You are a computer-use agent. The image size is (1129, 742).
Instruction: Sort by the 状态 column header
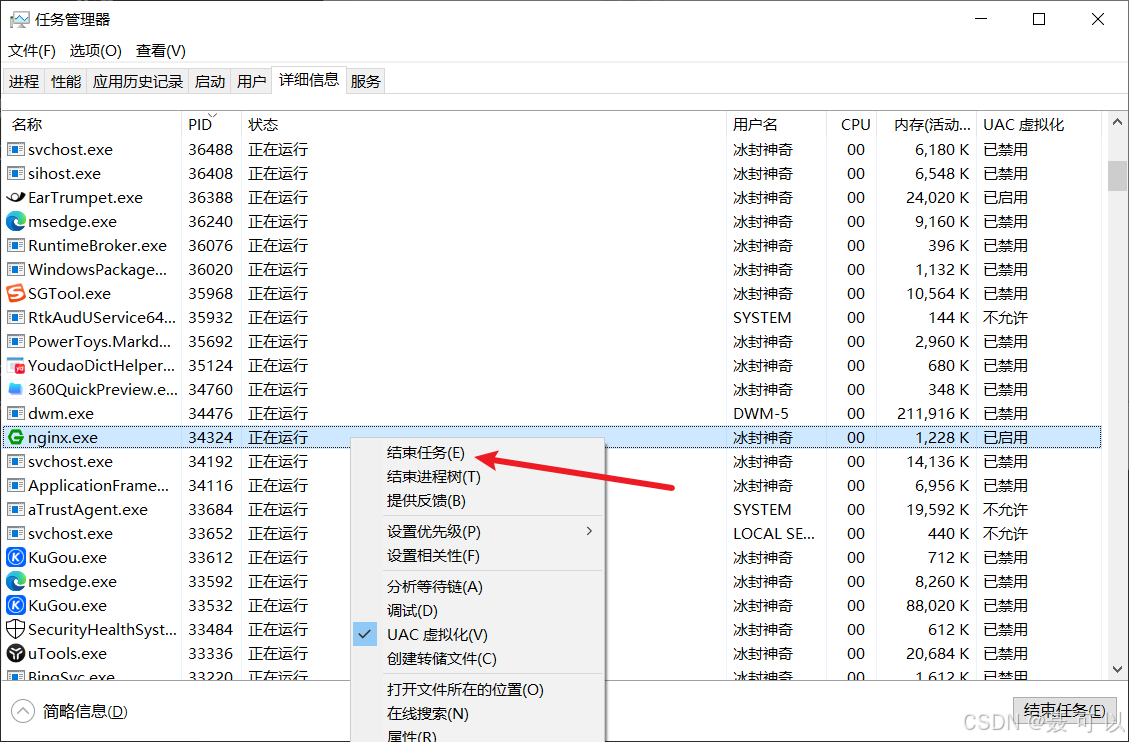483,124
